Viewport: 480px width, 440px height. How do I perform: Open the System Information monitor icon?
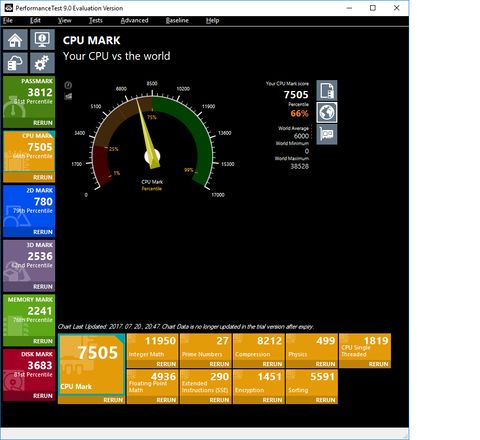pos(42,40)
